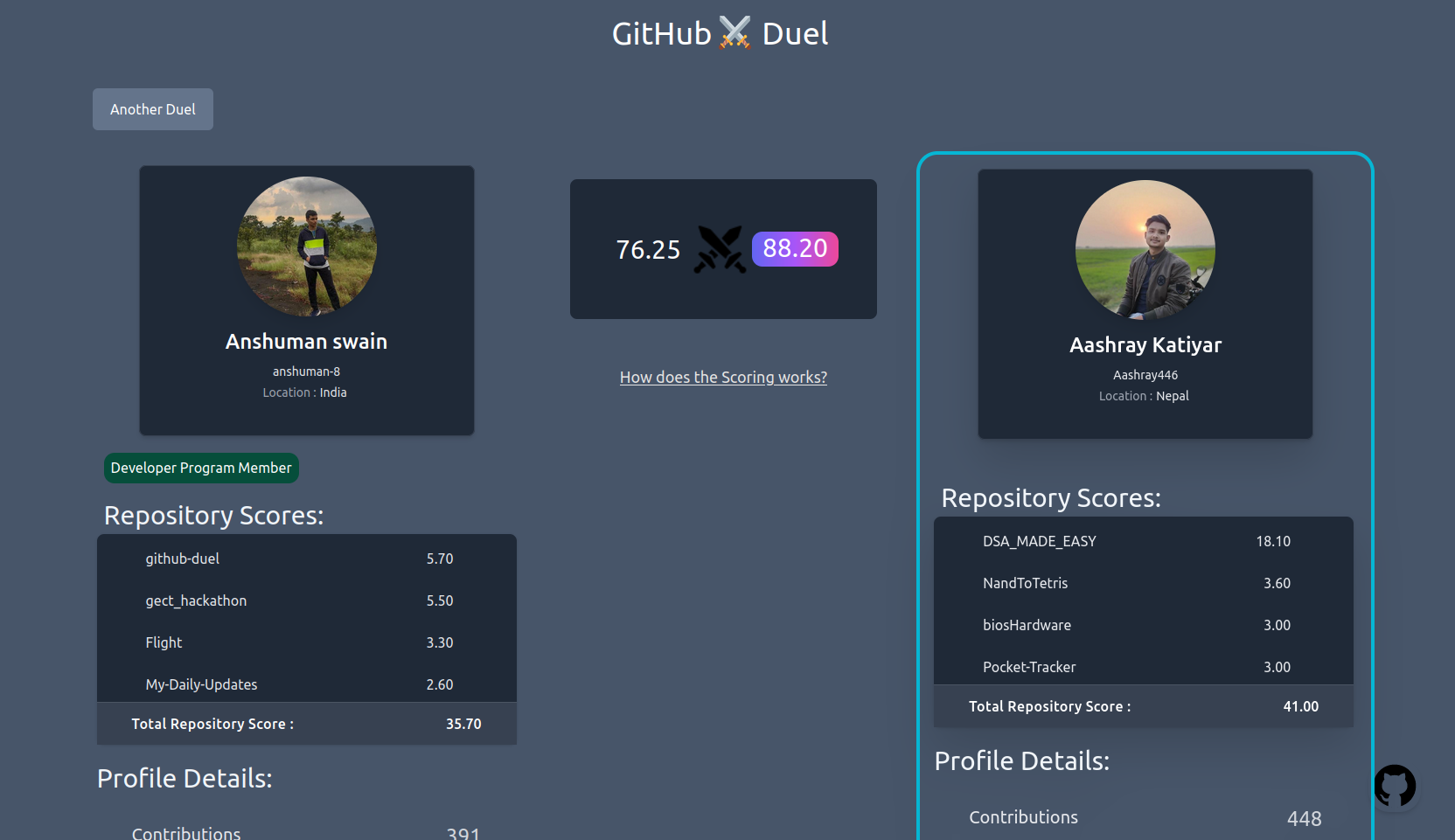Click Aashray Katiyar's profile picture
Viewport: 1455px width, 840px height.
point(1145,251)
